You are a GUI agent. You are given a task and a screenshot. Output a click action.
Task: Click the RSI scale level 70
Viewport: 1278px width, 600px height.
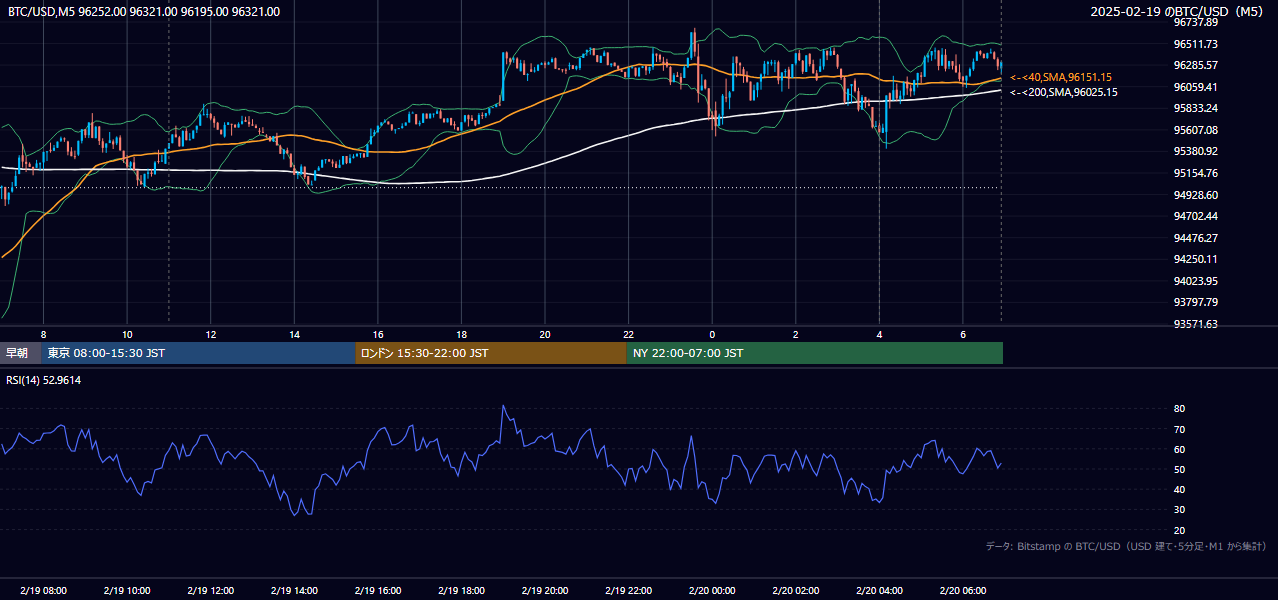(x=1179, y=429)
